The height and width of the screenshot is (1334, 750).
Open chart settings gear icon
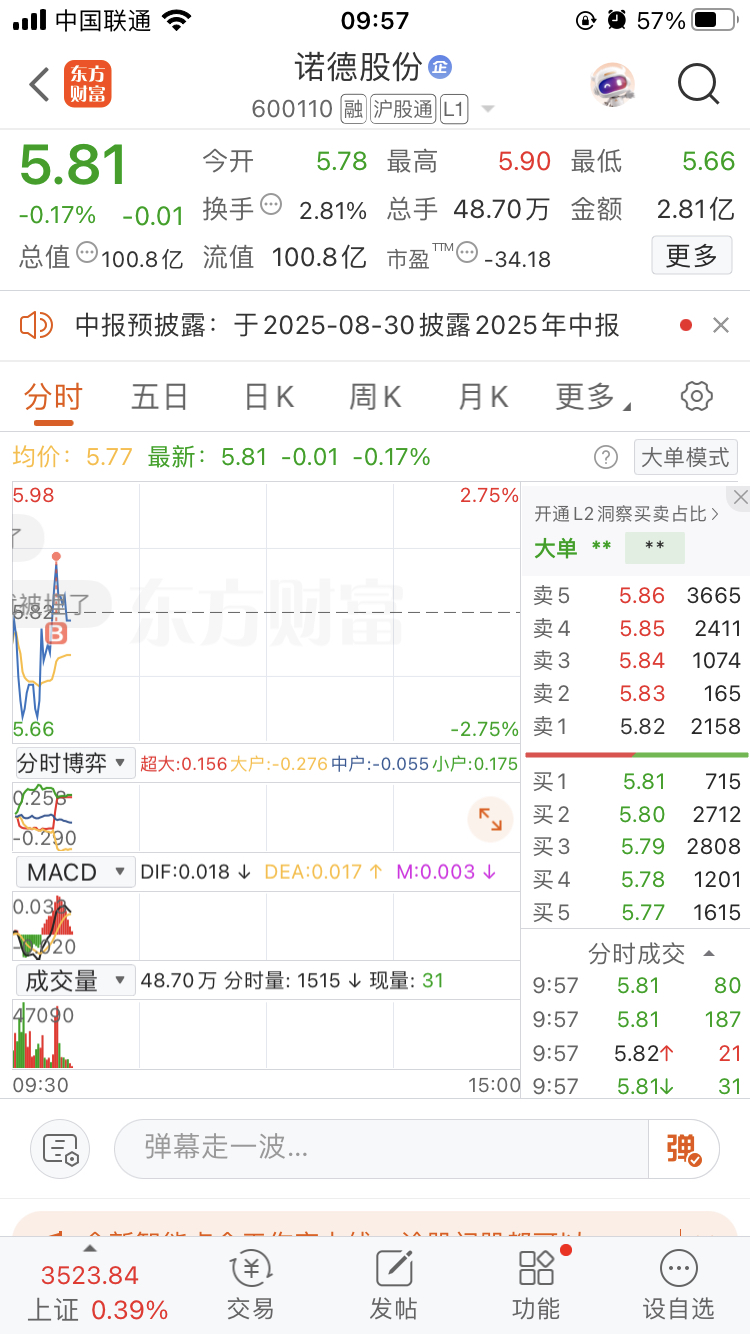(x=696, y=396)
